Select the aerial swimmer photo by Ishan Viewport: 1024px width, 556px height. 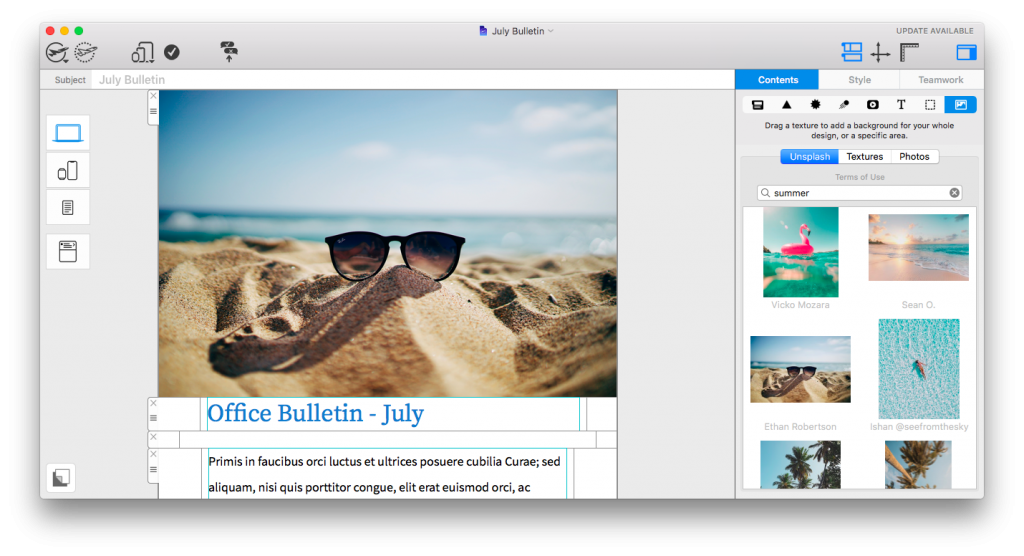pos(919,369)
